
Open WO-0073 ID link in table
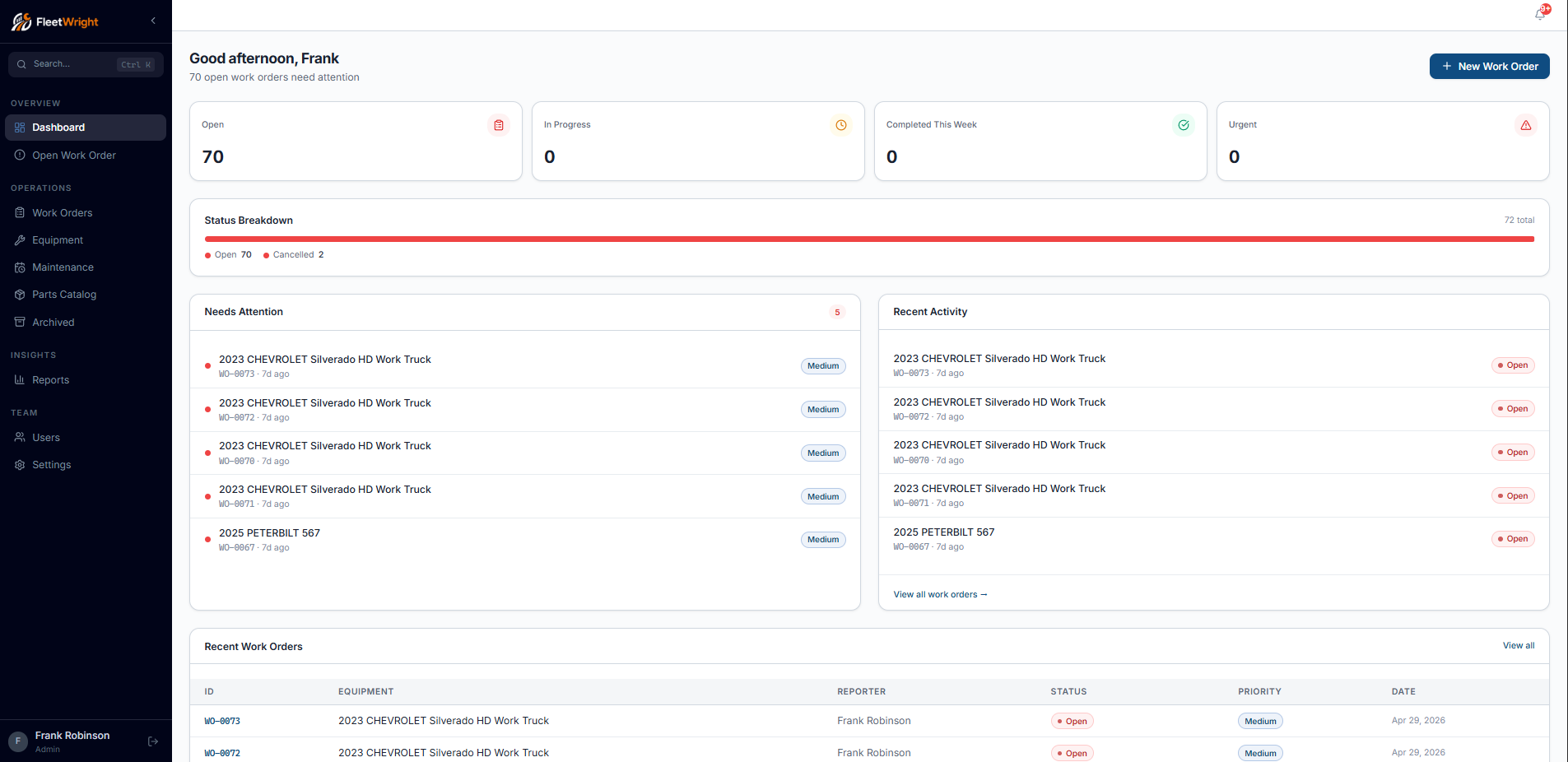click(x=222, y=722)
